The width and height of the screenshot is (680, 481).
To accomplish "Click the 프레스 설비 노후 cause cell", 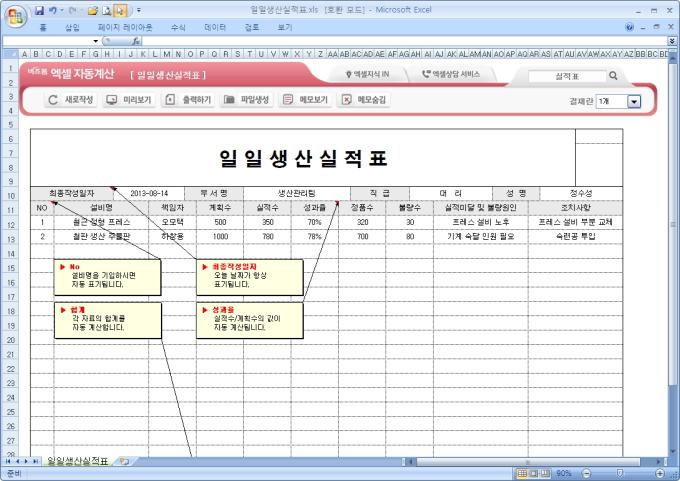I will click(481, 222).
